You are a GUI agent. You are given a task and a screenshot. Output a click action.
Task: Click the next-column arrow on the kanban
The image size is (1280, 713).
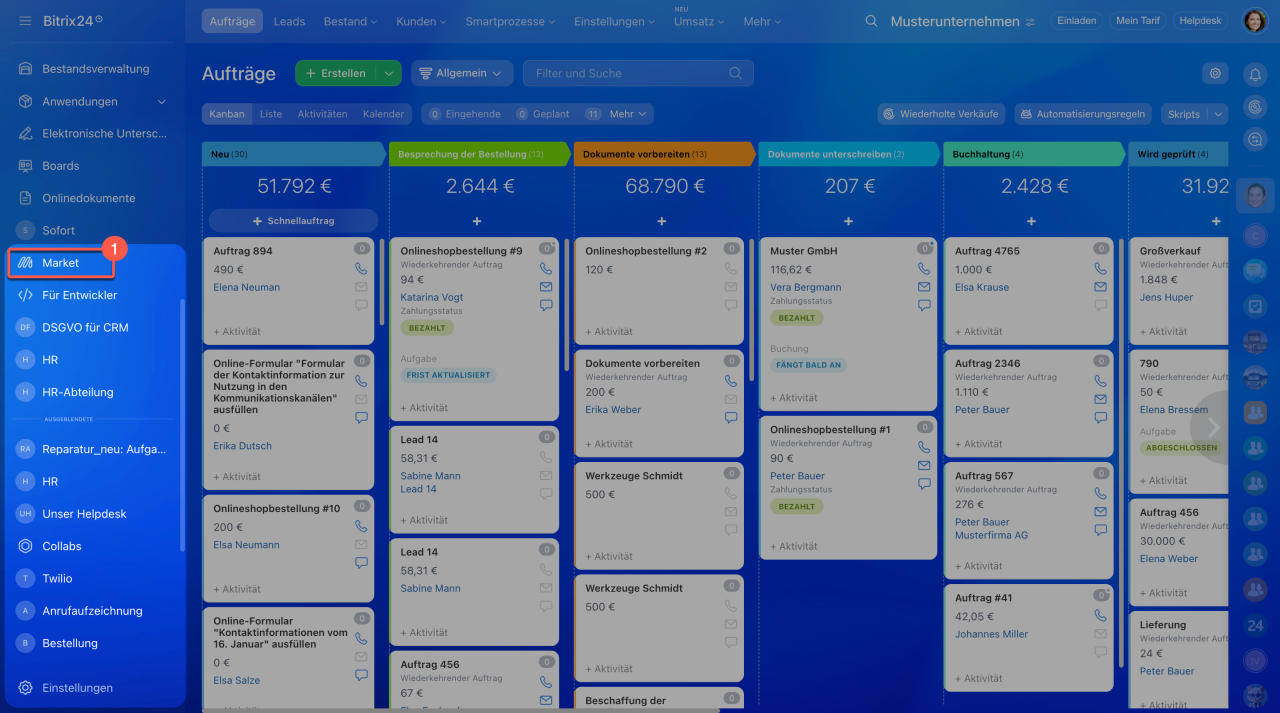[1213, 427]
